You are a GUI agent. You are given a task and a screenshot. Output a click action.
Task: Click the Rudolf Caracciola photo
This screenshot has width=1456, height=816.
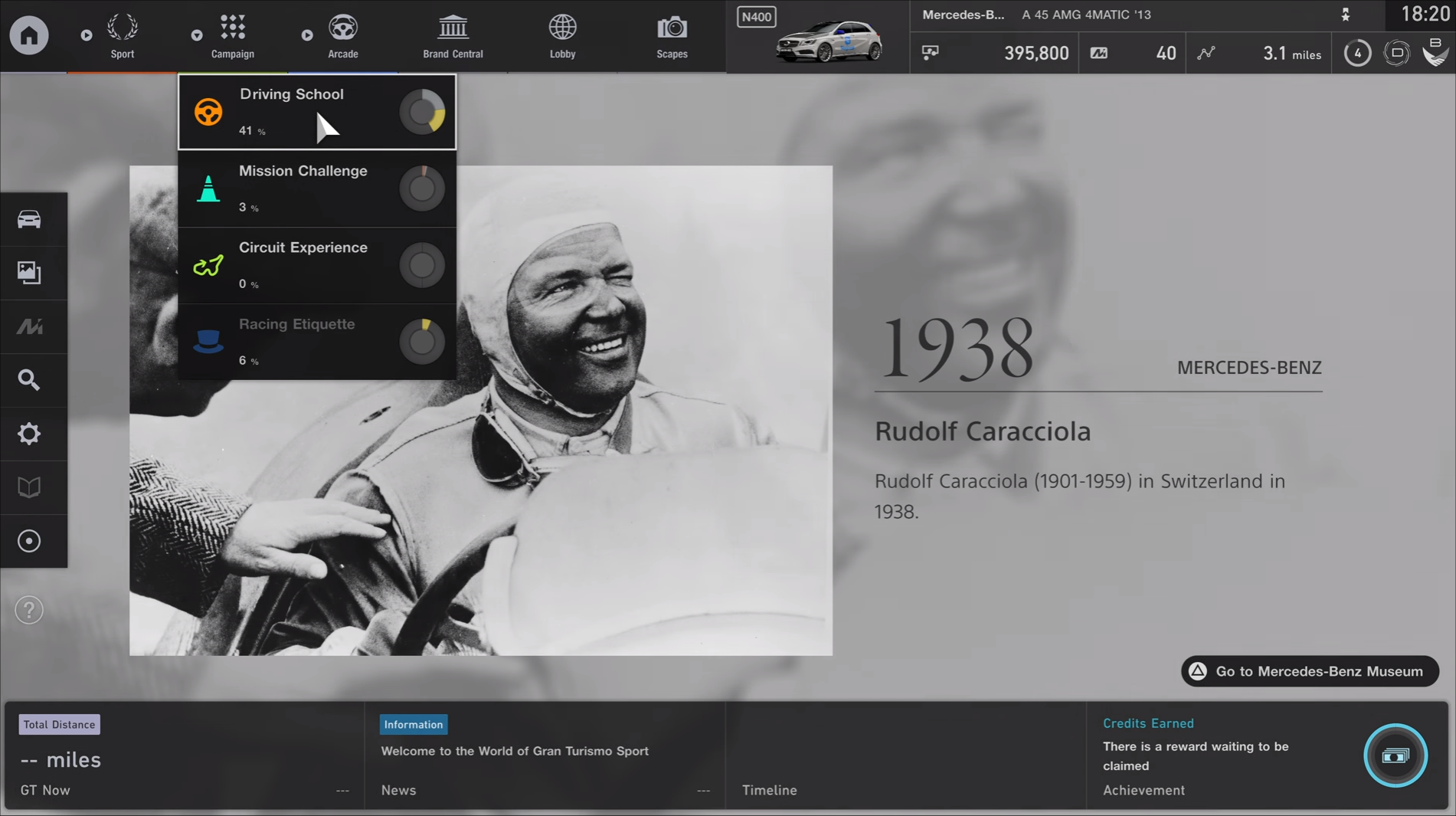click(481, 411)
